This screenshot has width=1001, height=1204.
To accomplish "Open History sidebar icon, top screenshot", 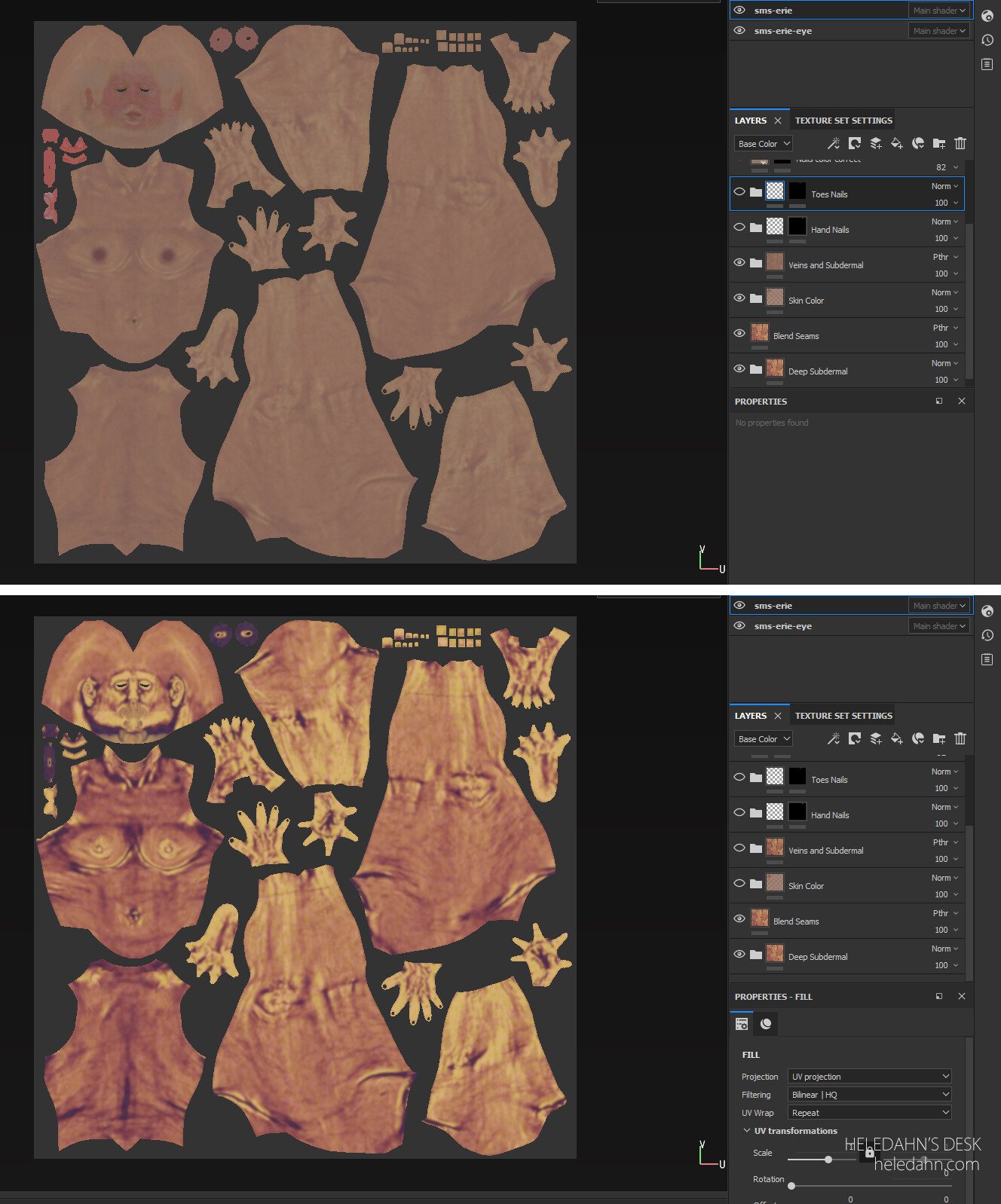I will point(987,40).
